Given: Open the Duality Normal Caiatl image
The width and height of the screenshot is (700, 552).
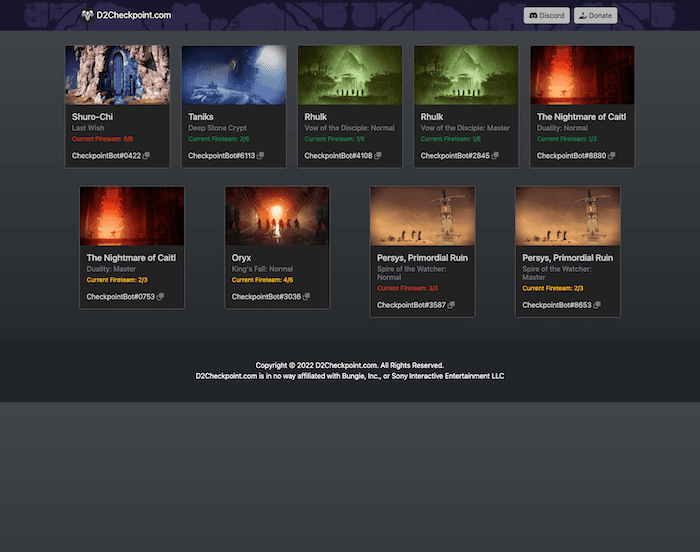Looking at the screenshot, I should tap(582, 75).
